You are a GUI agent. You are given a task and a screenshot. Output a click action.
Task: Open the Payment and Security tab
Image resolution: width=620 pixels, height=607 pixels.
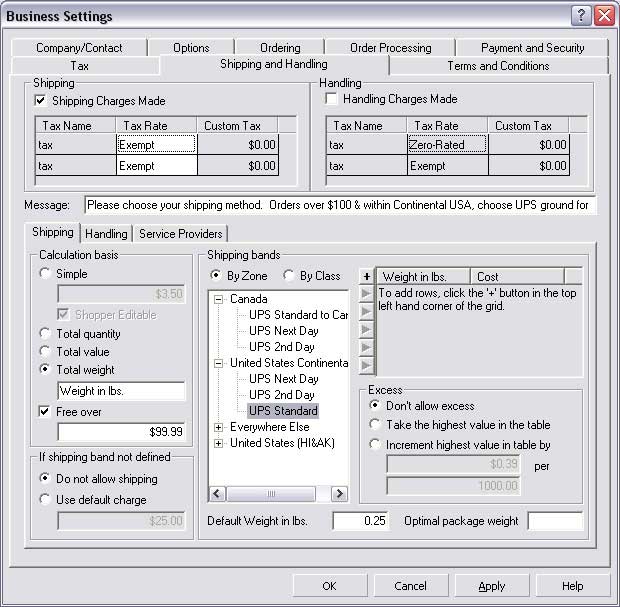pos(532,47)
